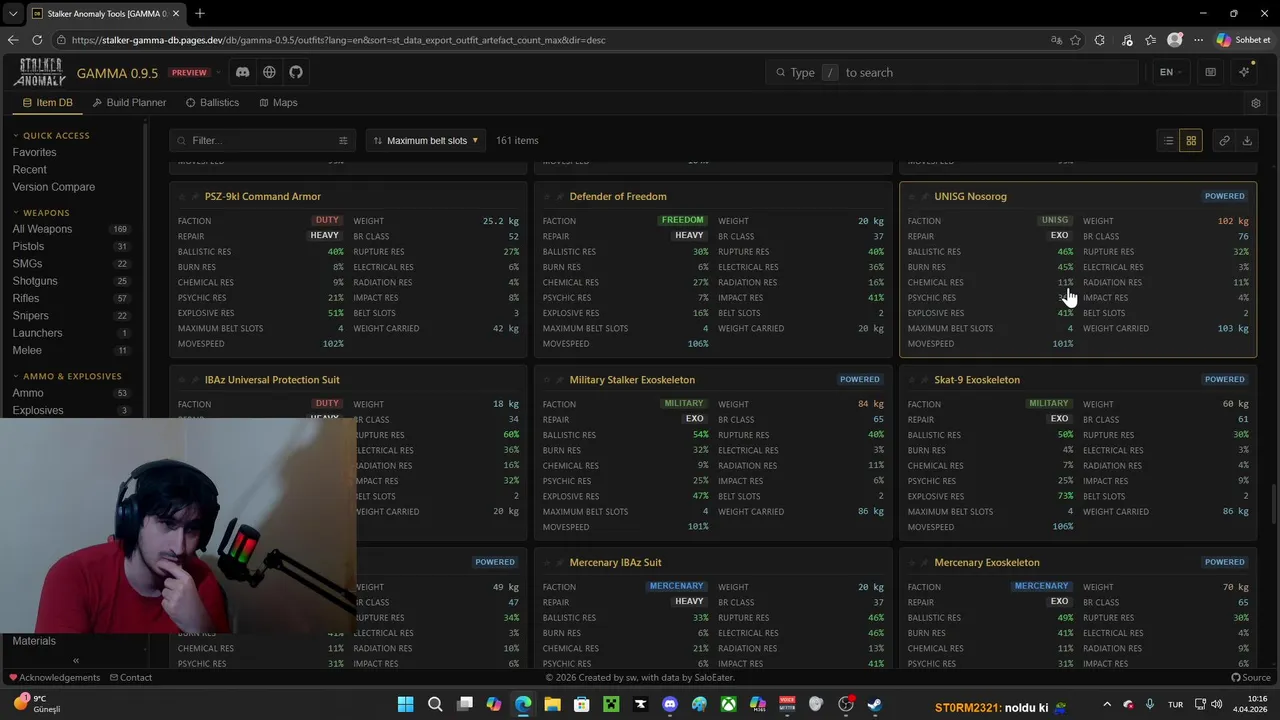
Task: Open a new browser tab
Action: coord(200,13)
